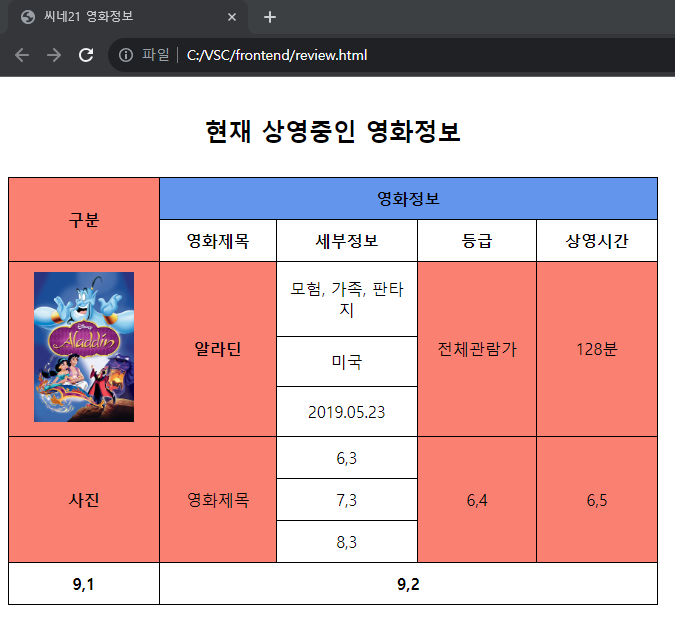The image size is (675, 625).
Task: Click the salmon 영화제목 cell beside 사진
Action: (x=218, y=500)
